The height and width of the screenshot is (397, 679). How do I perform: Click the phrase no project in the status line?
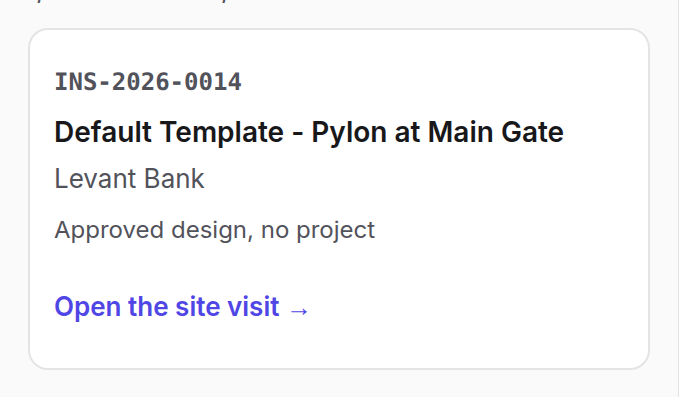318,231
